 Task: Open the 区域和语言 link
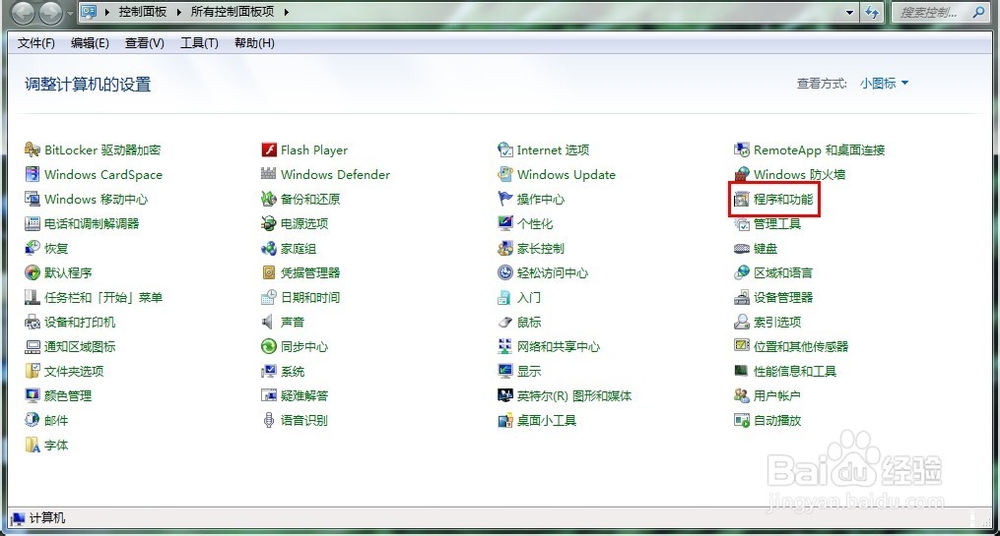(x=783, y=273)
